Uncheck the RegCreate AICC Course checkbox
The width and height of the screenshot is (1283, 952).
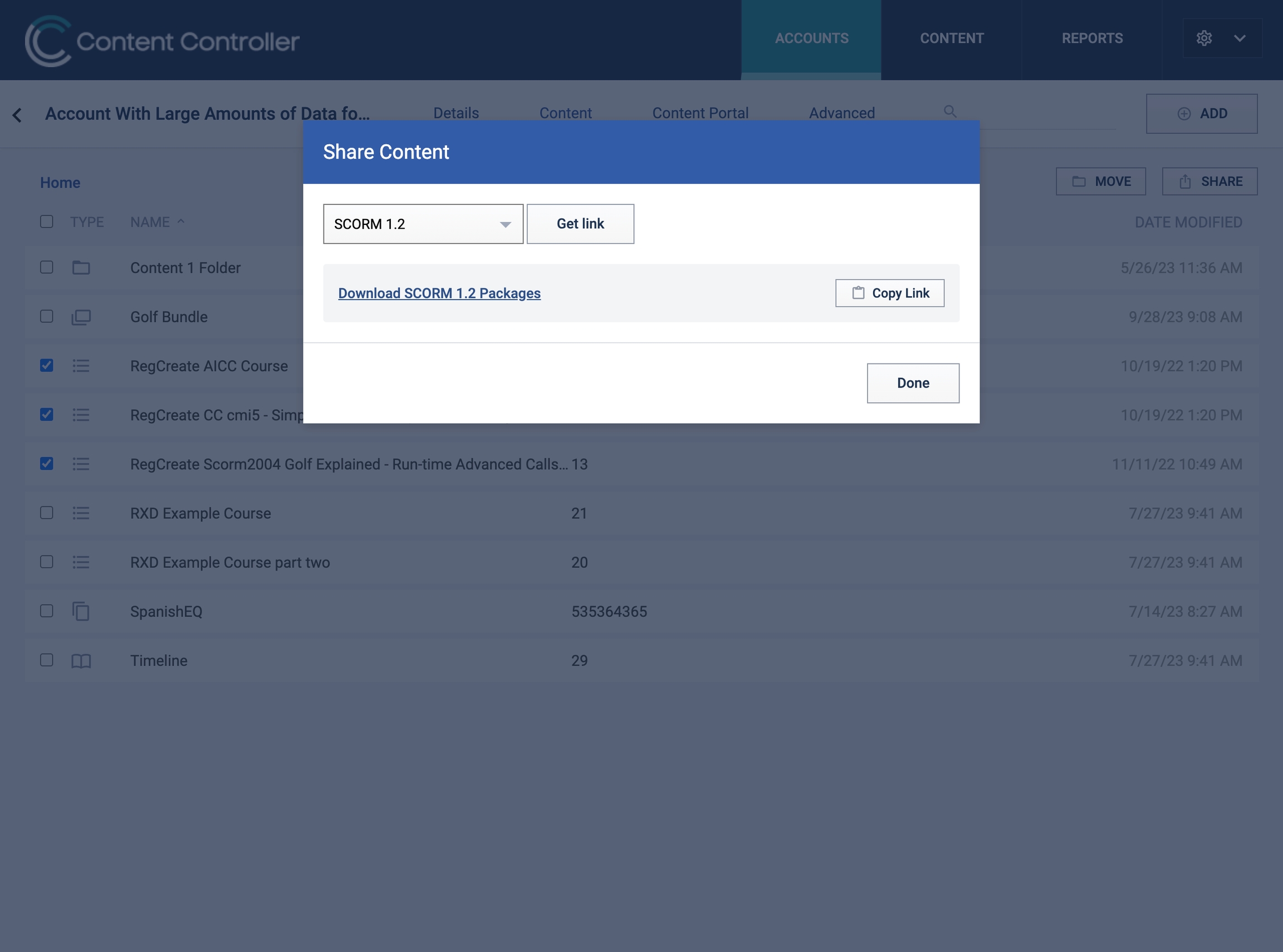47,365
